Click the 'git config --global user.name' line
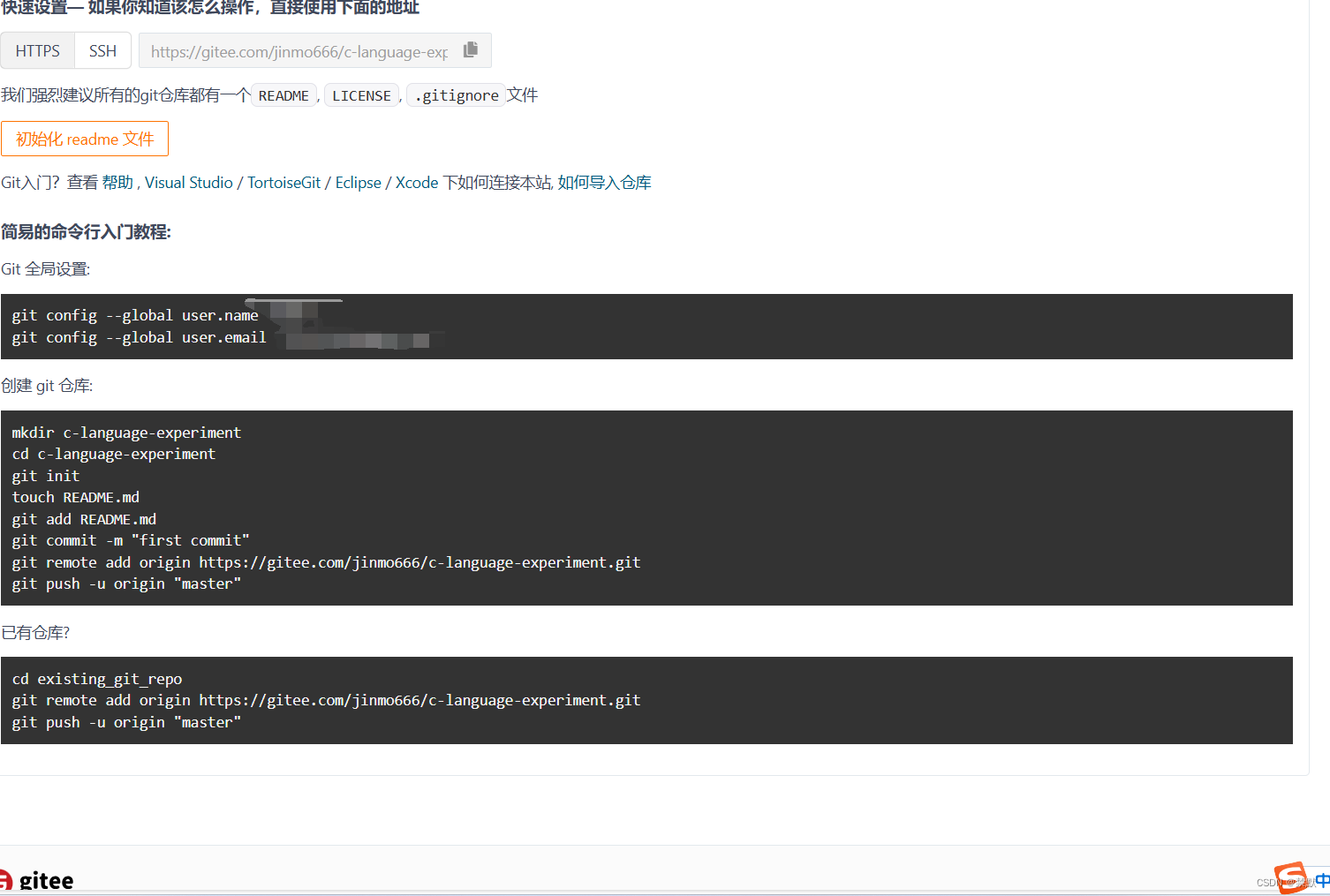Screen dimensions: 1330x896 (x=135, y=315)
